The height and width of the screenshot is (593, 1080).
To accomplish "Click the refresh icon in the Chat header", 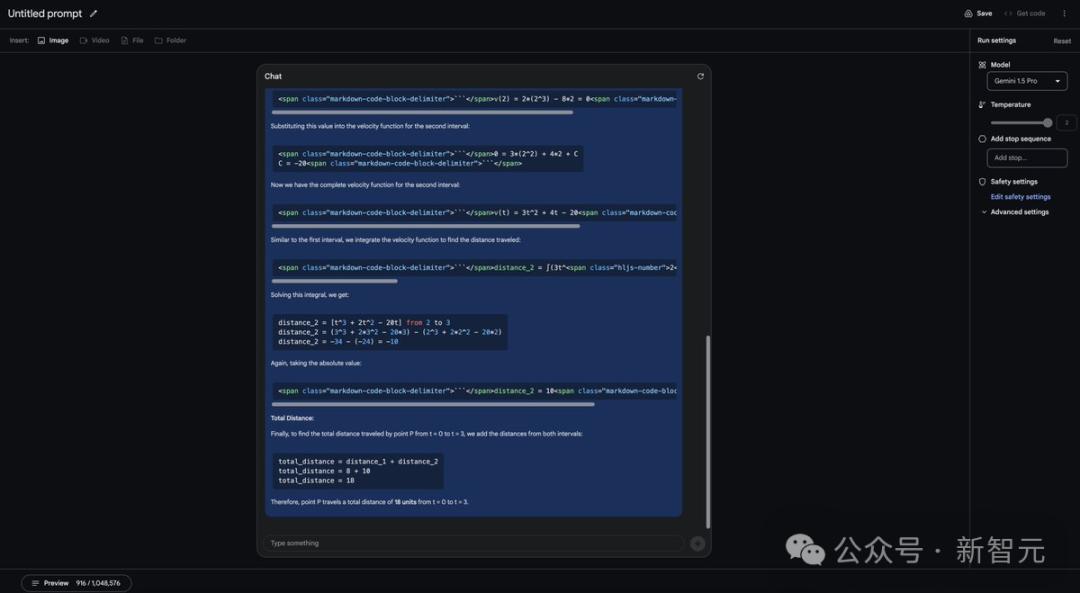I will (700, 76).
